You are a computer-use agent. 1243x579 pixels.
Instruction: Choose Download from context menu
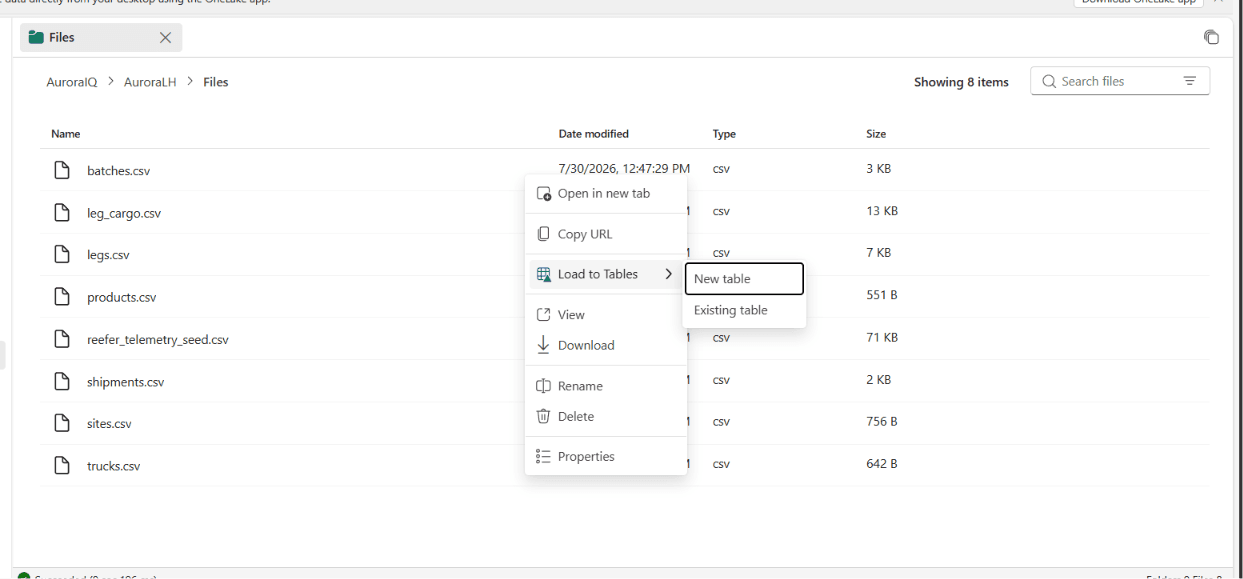606,345
